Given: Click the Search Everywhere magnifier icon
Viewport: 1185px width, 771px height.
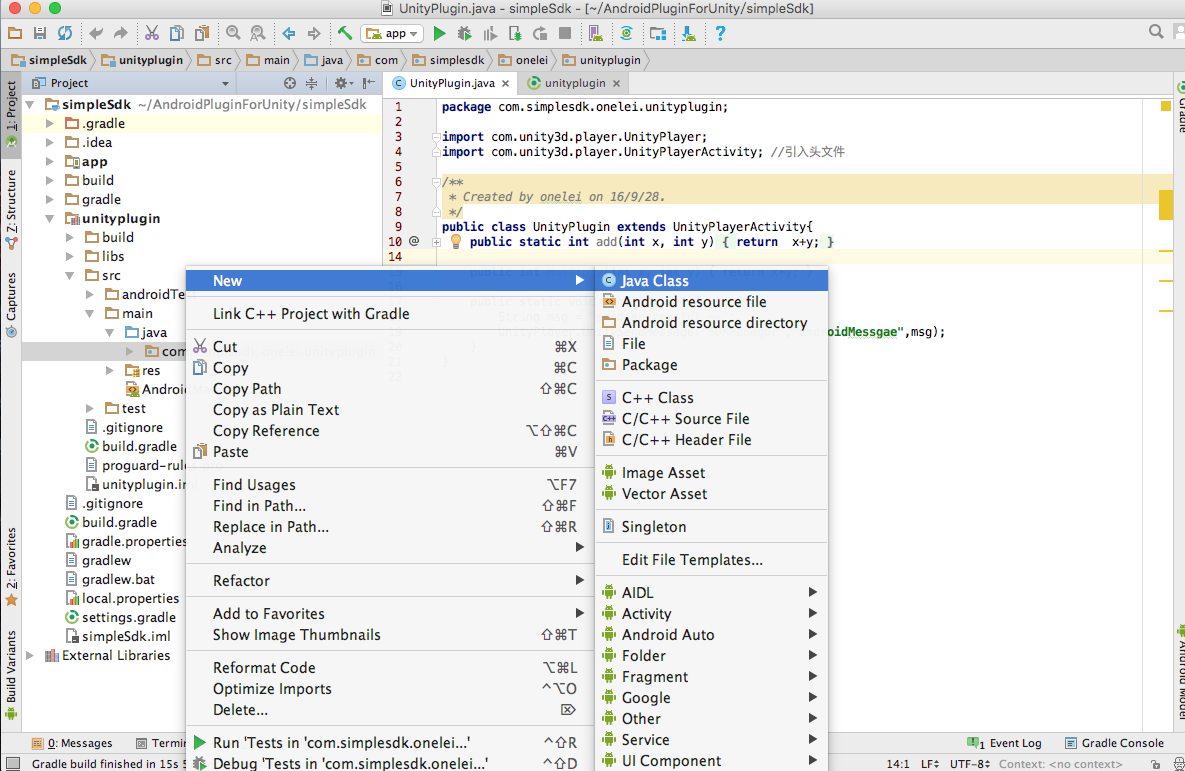Looking at the screenshot, I should 1156,32.
